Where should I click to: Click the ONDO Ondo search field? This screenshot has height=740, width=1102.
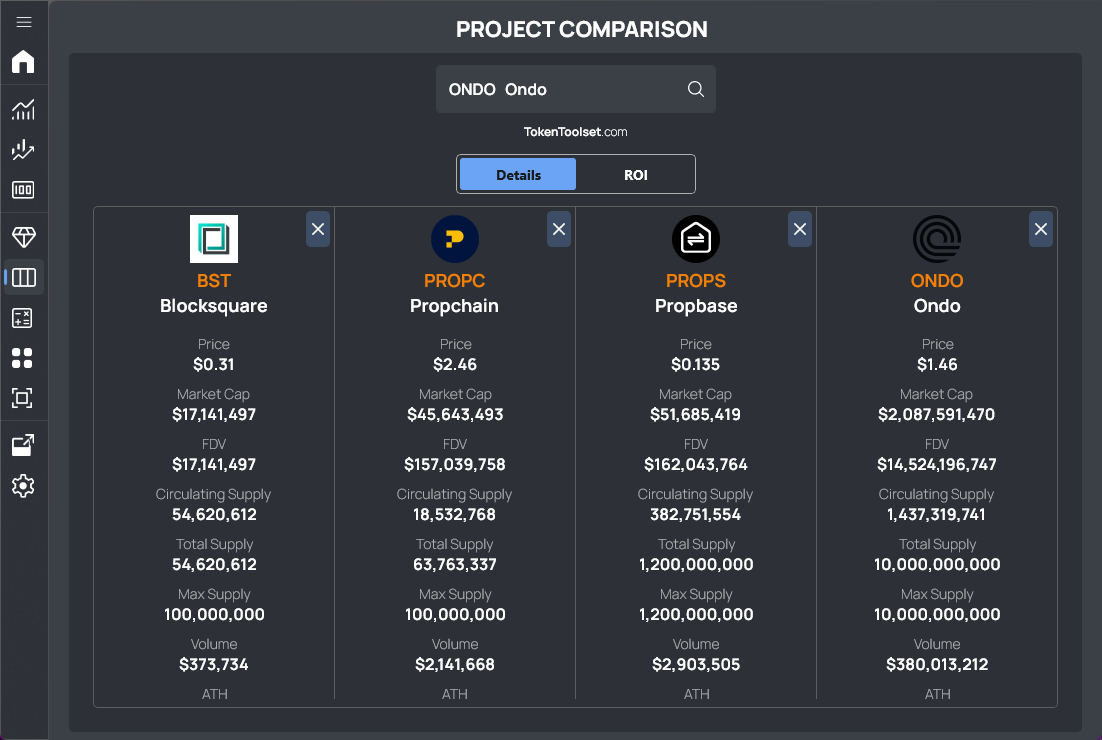[x=576, y=89]
